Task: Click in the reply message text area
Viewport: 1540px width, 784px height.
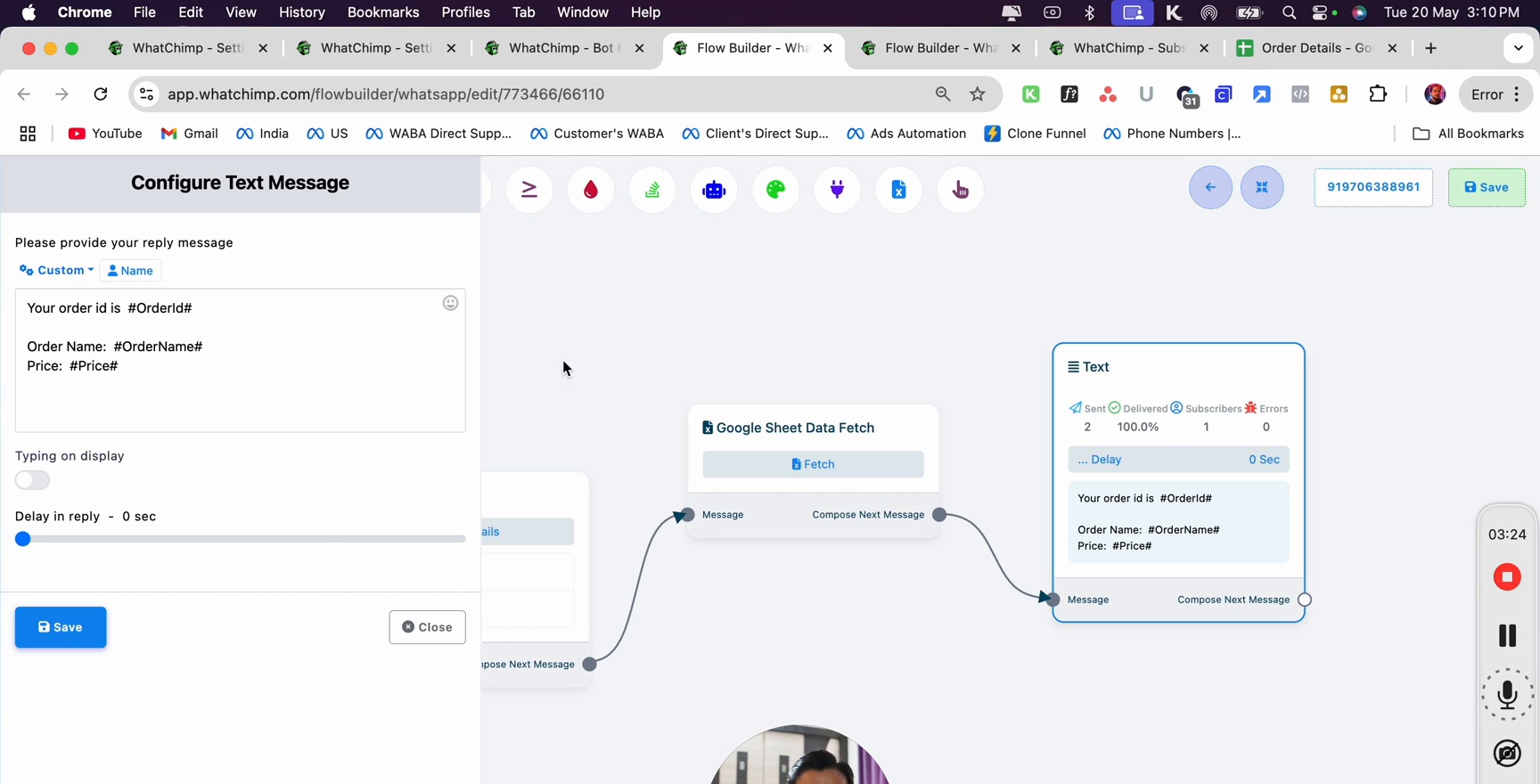Action: [240, 361]
